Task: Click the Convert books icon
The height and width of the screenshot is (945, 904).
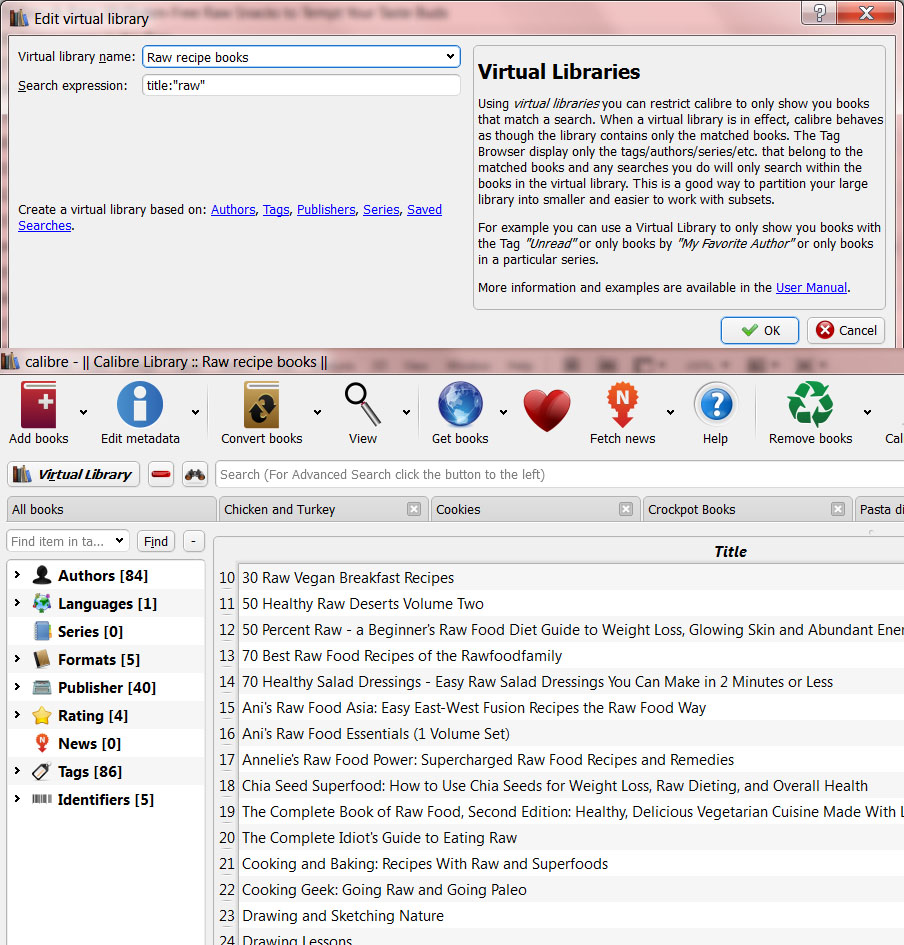Action: tap(262, 404)
